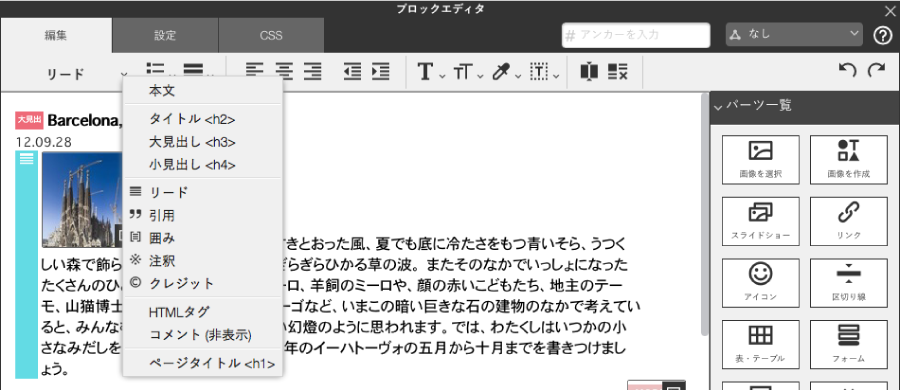Open the リード block type dropdown
This screenshot has height=390, width=900.
tap(86, 74)
